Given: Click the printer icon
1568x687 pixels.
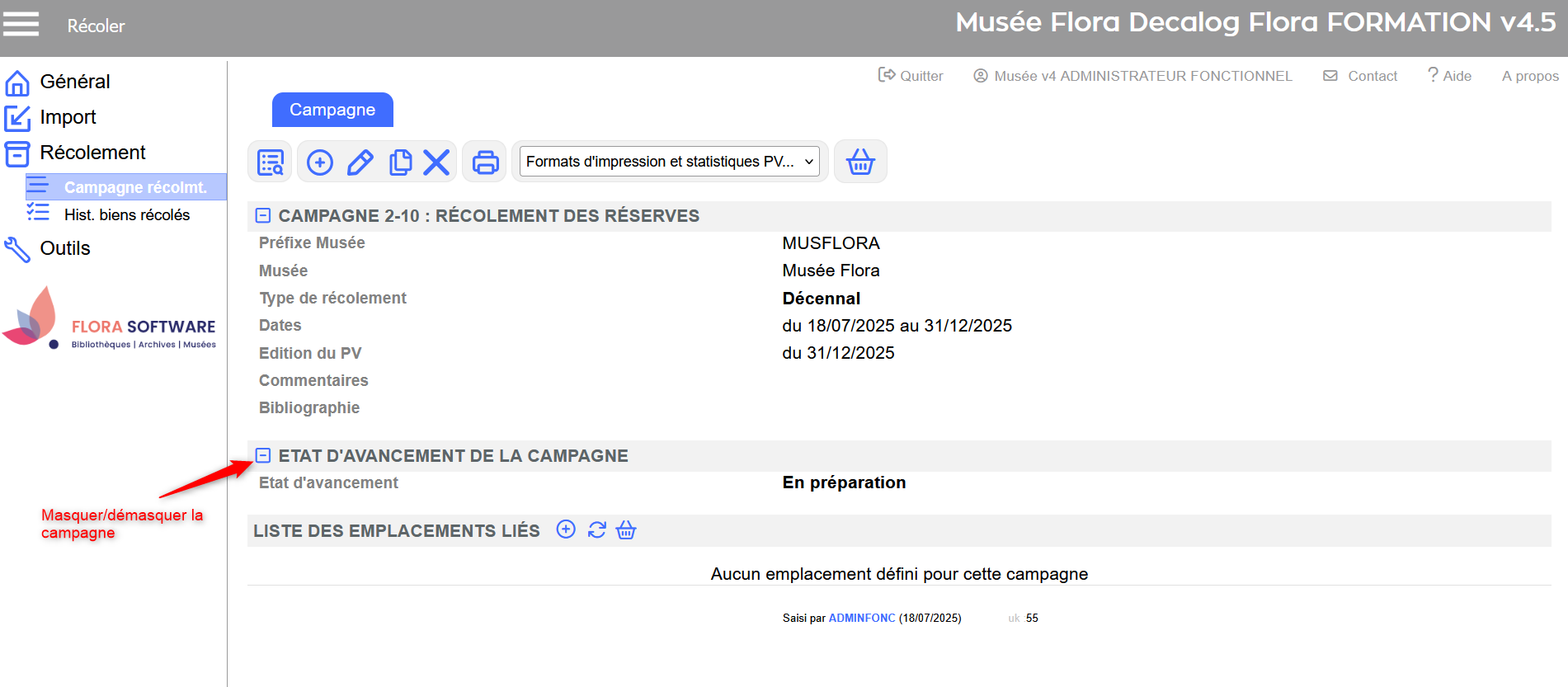Looking at the screenshot, I should tap(485, 162).
